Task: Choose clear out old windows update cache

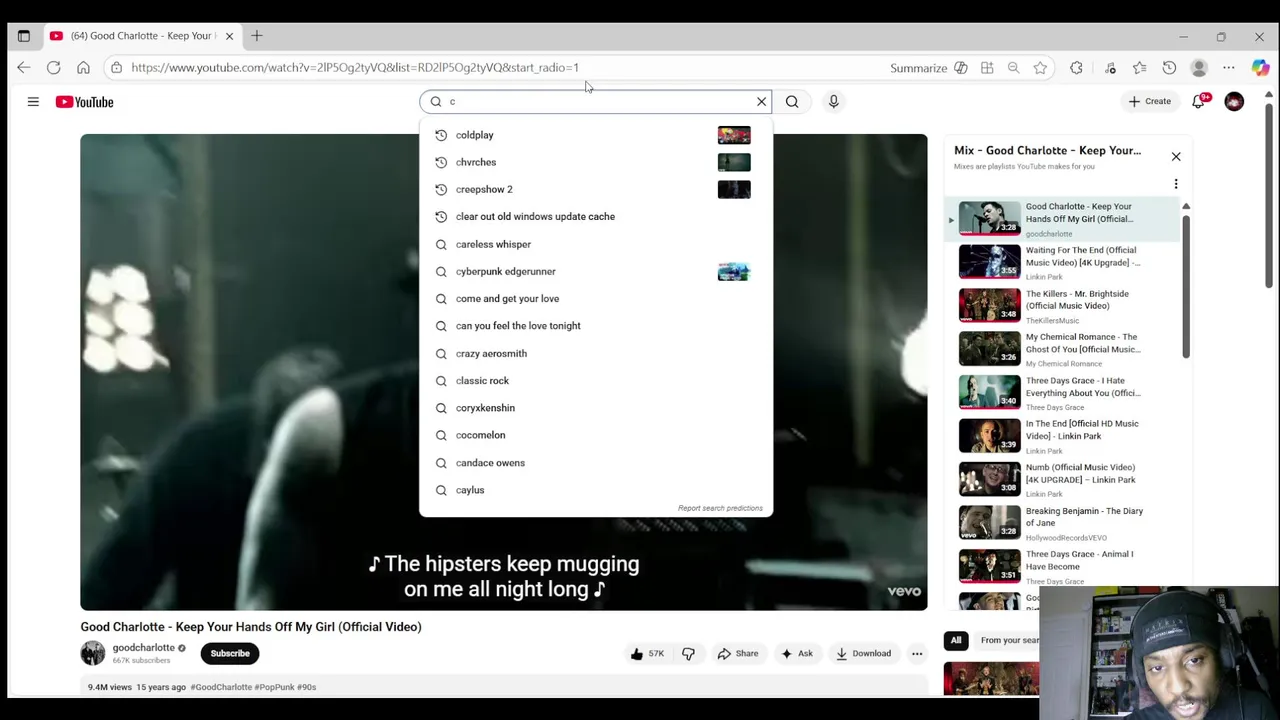Action: point(596,216)
